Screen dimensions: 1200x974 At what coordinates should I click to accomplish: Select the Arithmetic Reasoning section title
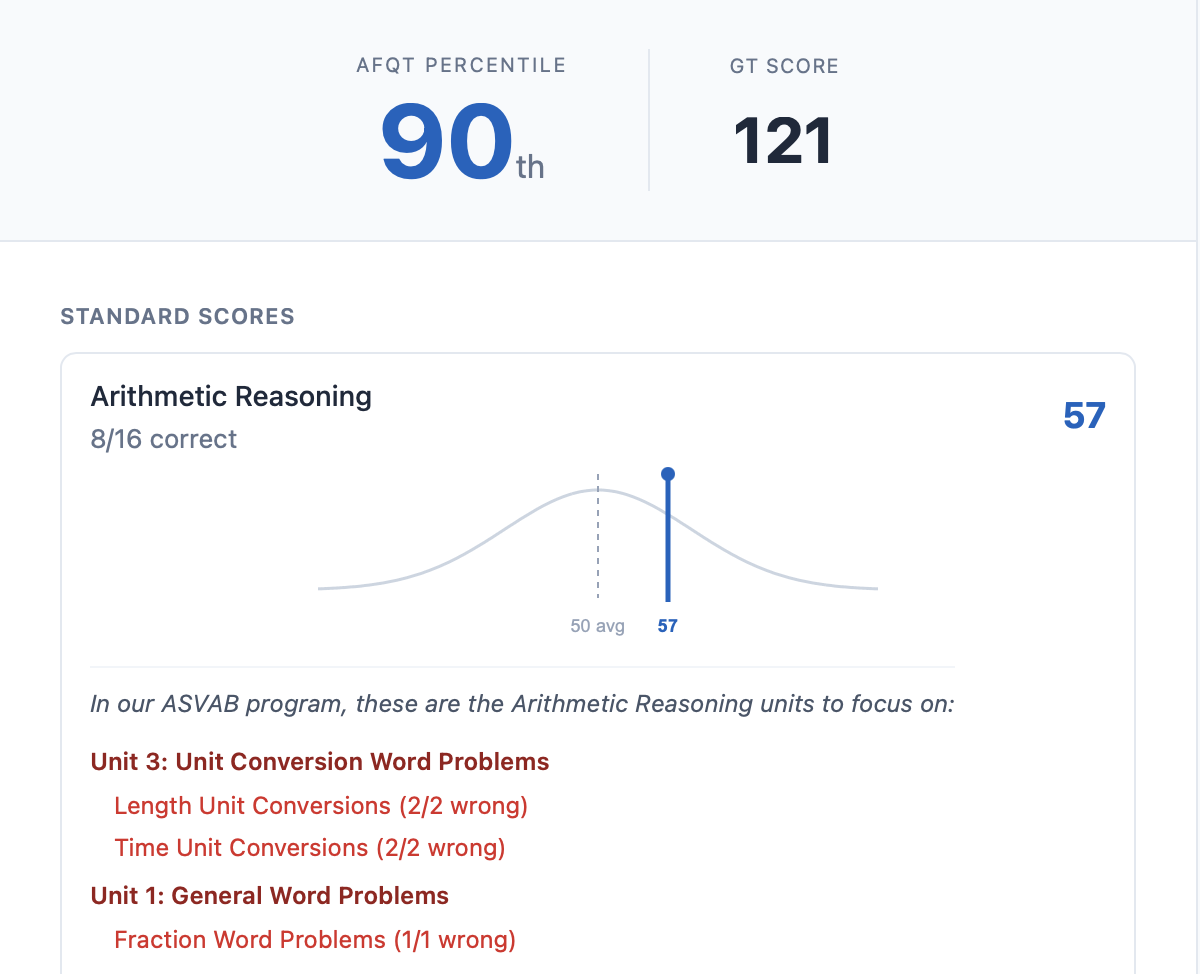tap(231, 396)
